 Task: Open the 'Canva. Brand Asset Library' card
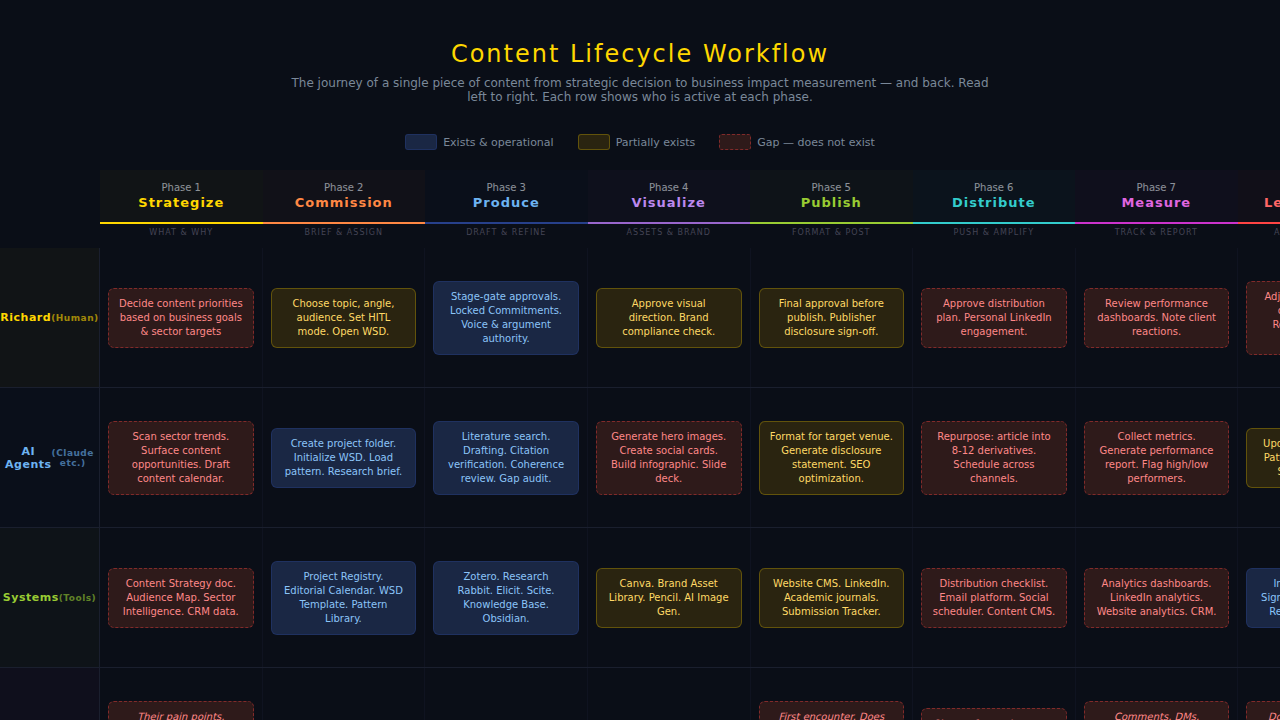pyautogui.click(x=668, y=597)
